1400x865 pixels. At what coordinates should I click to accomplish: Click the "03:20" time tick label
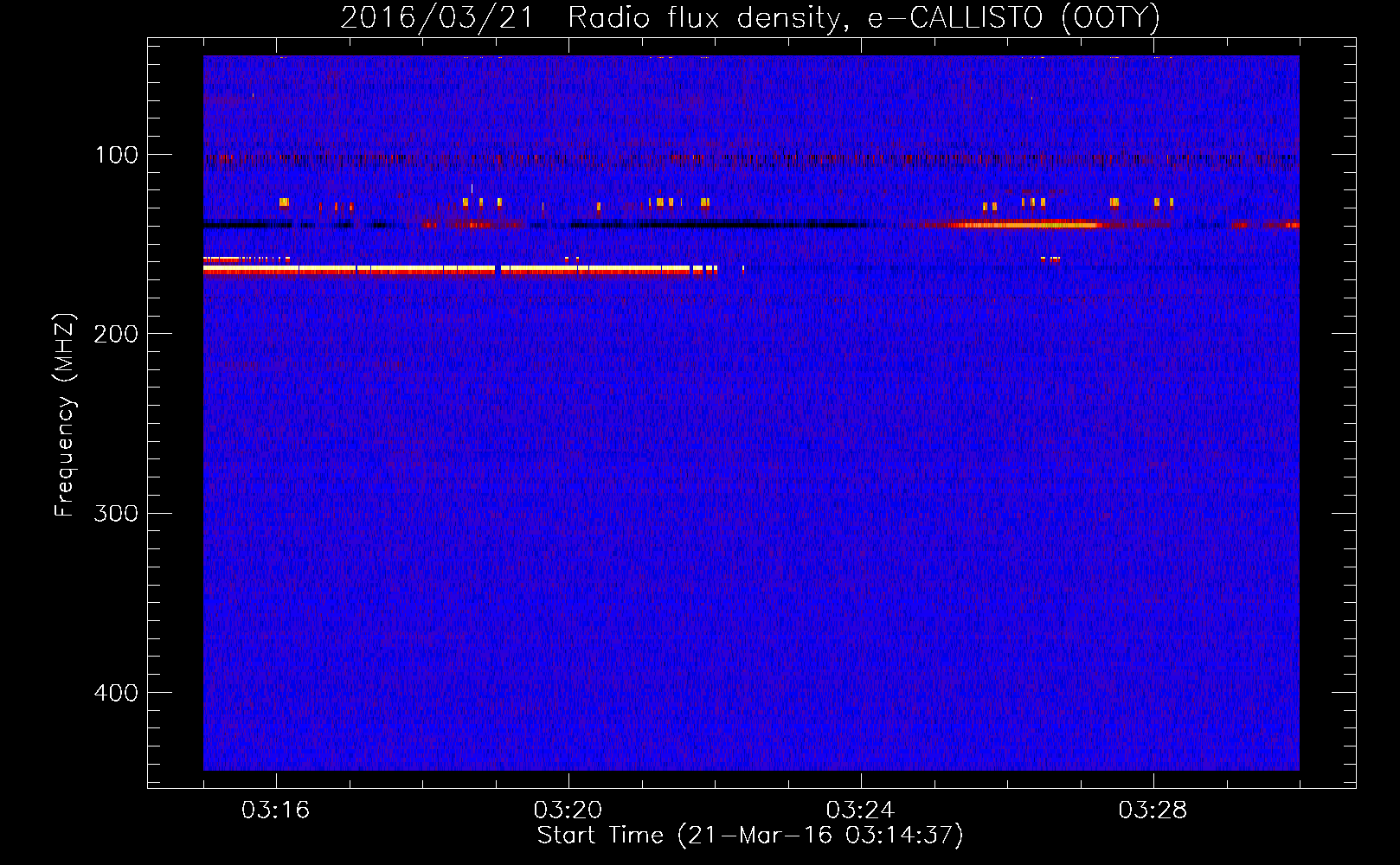point(568,811)
